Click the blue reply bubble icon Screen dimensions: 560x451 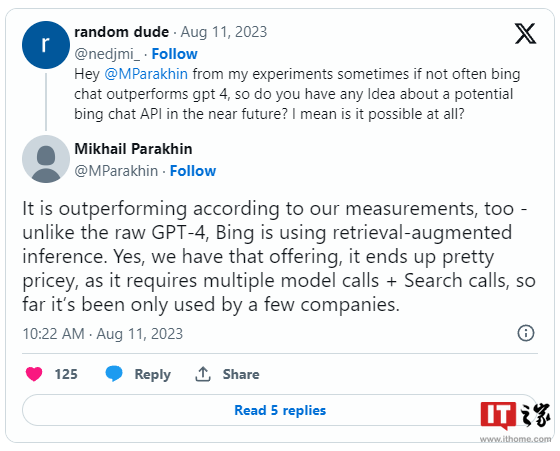(114, 374)
